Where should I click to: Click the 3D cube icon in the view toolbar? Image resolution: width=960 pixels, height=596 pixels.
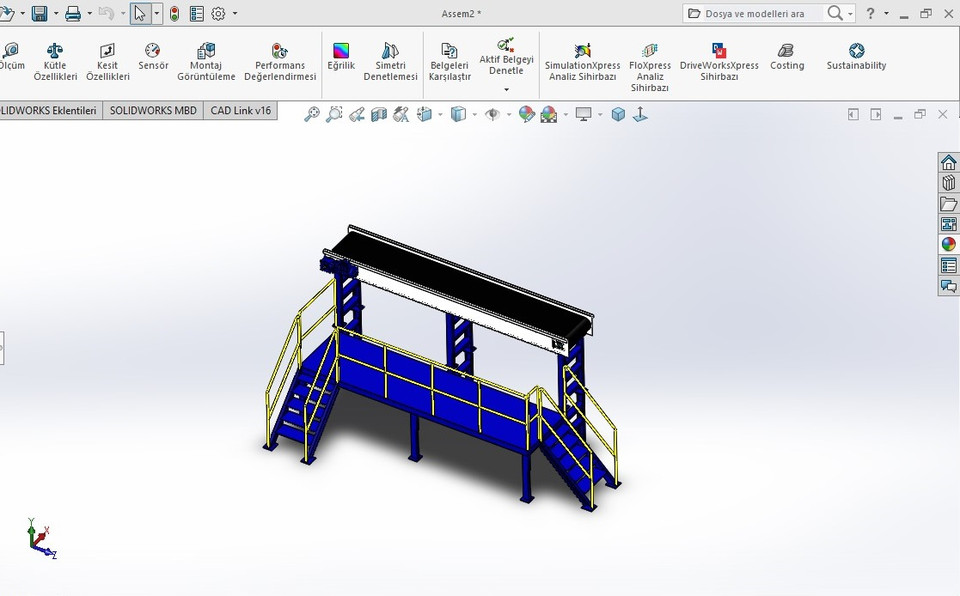point(618,114)
